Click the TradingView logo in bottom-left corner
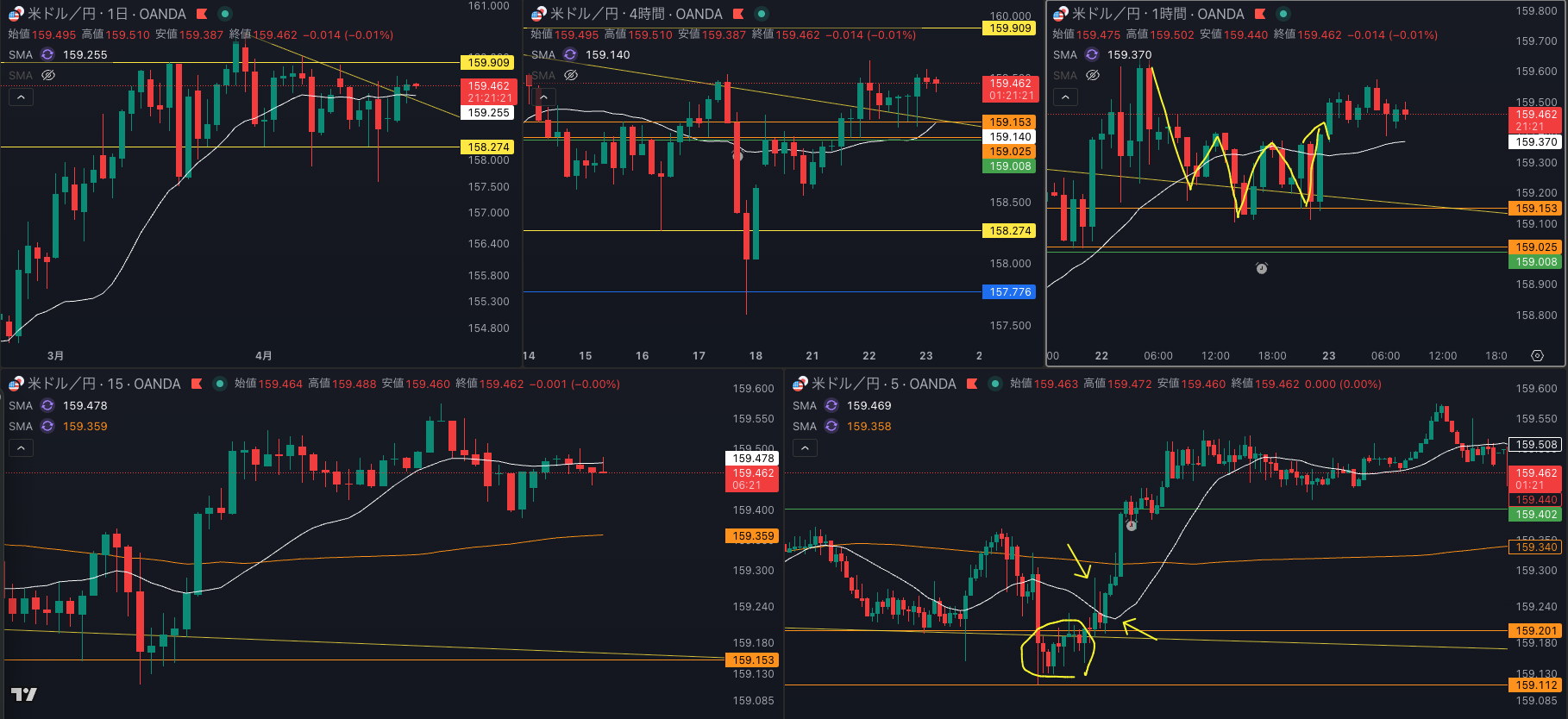Image resolution: width=1568 pixels, height=719 pixels. pos(23,694)
